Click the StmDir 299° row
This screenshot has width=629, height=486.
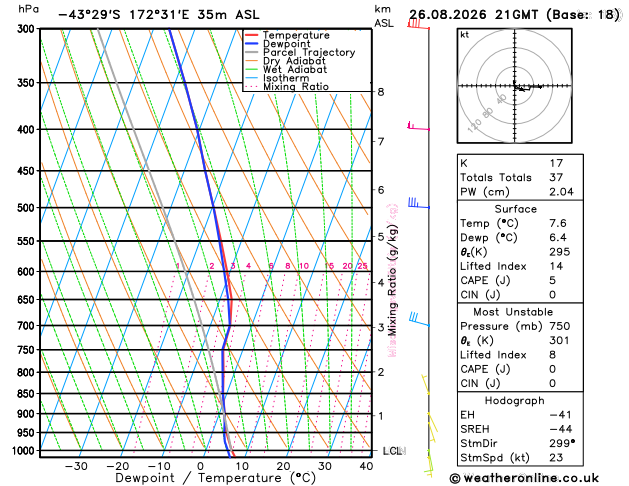pyautogui.click(x=520, y=443)
